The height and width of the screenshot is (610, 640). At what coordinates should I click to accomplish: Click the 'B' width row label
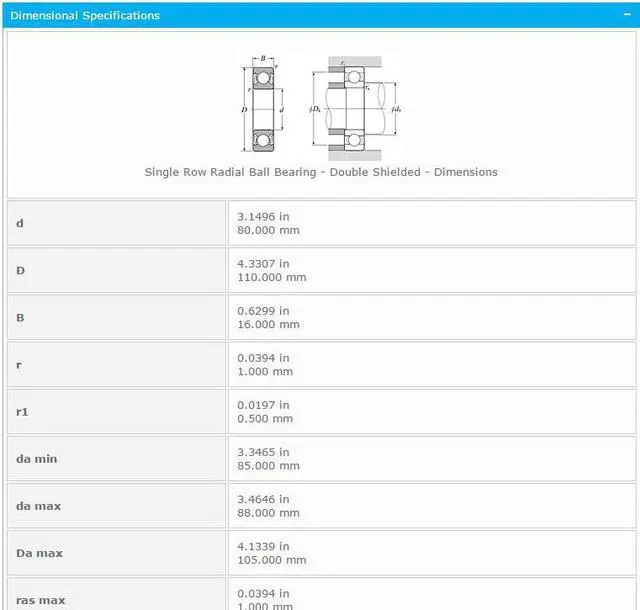20,317
